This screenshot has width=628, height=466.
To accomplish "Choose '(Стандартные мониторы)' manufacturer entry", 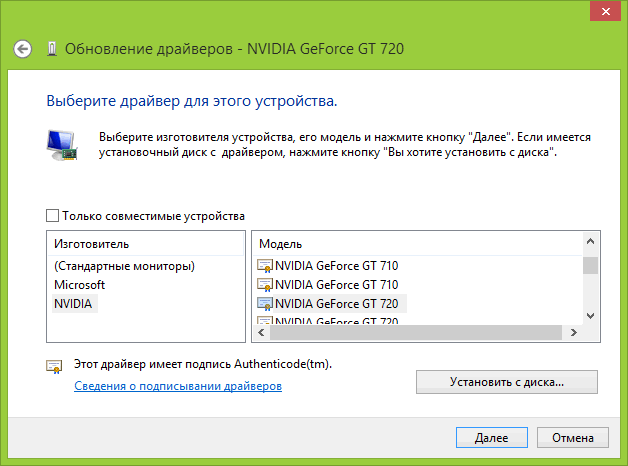I will pos(124,266).
